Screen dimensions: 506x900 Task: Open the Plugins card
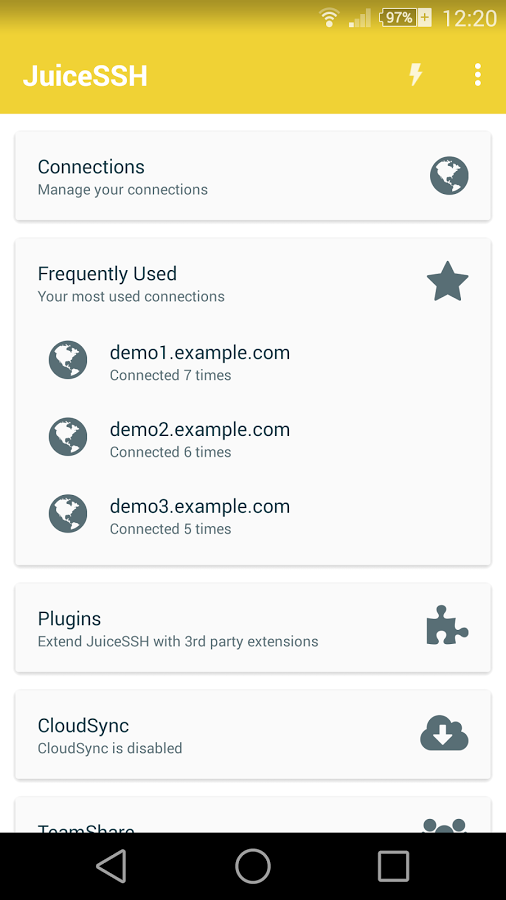[x=253, y=628]
